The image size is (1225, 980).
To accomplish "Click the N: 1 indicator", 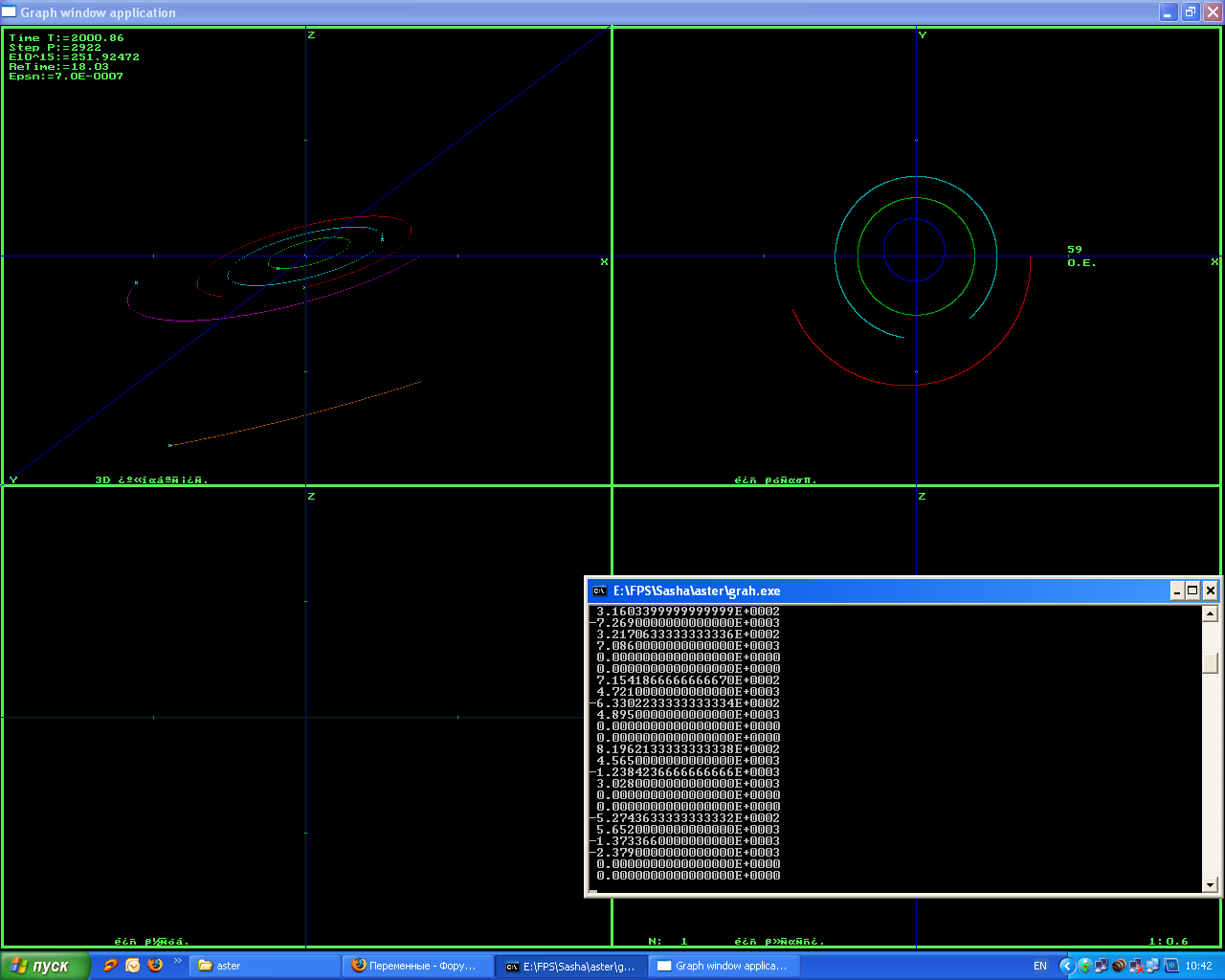I will coord(668,942).
